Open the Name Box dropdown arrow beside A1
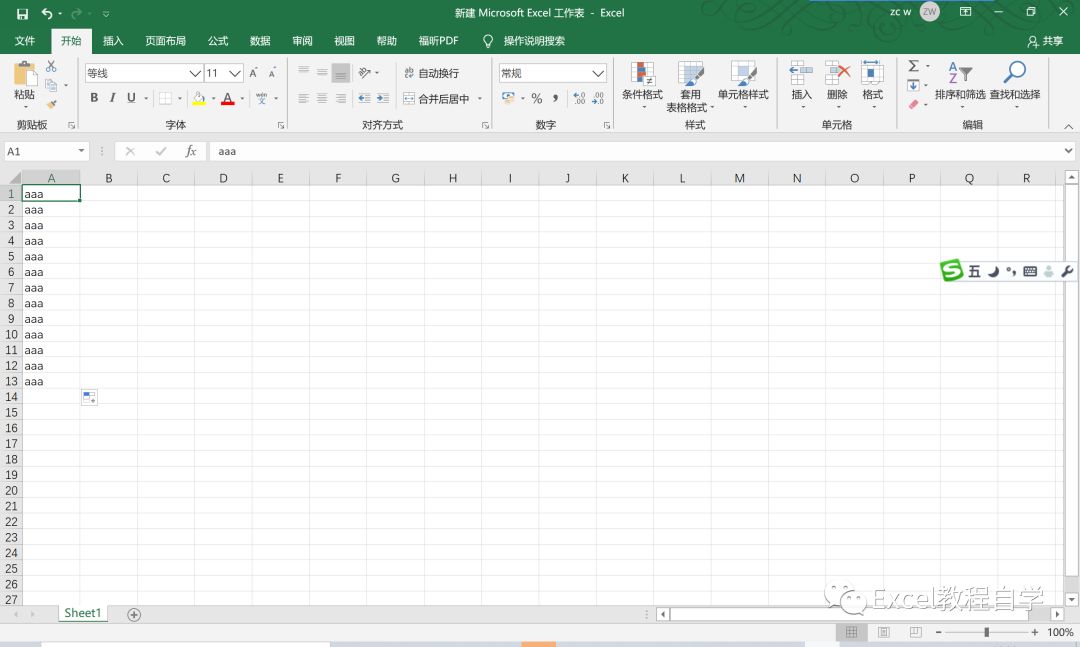The image size is (1080, 647). (x=81, y=151)
